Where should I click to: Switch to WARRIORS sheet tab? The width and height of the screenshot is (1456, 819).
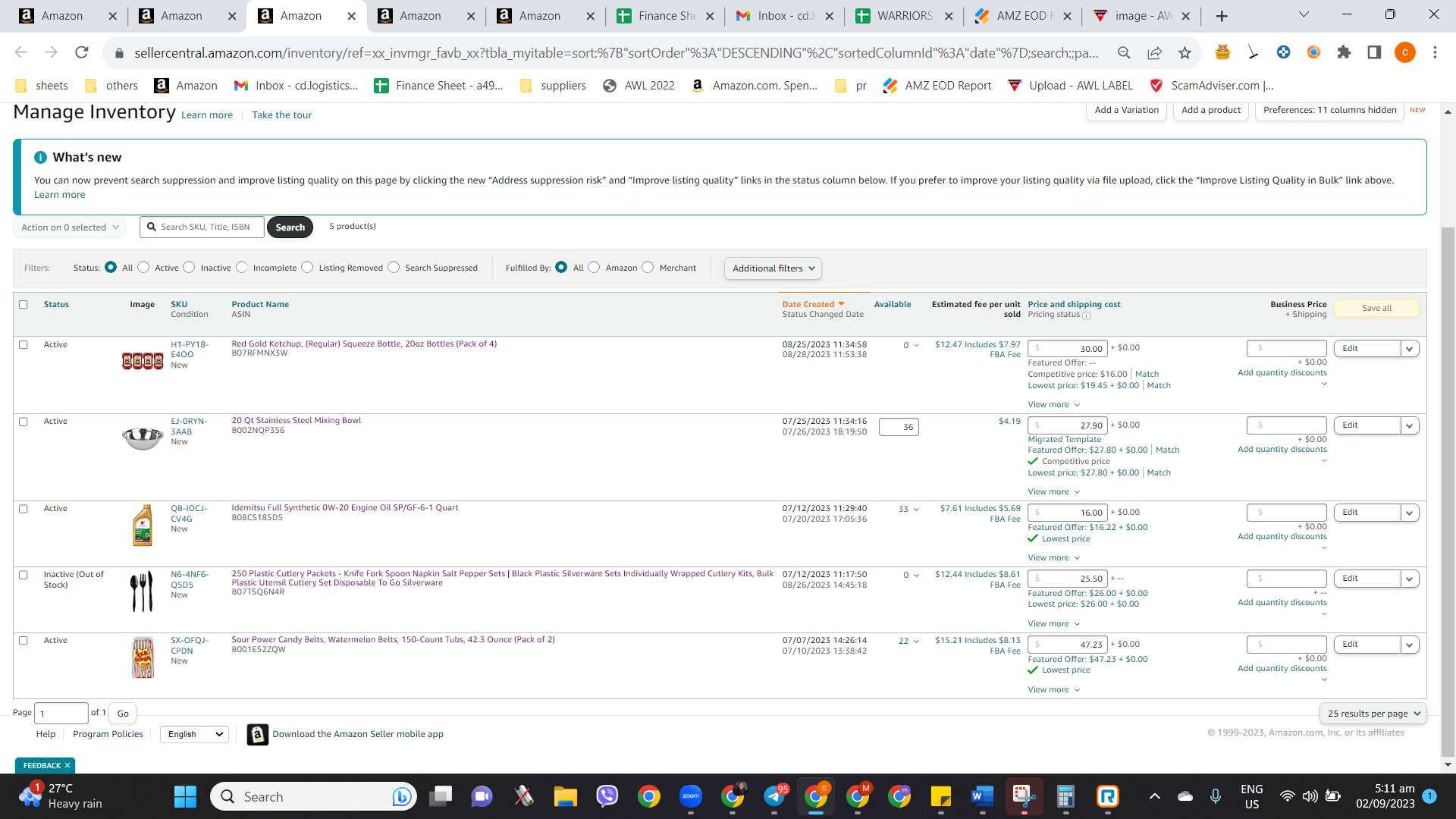[904, 16]
